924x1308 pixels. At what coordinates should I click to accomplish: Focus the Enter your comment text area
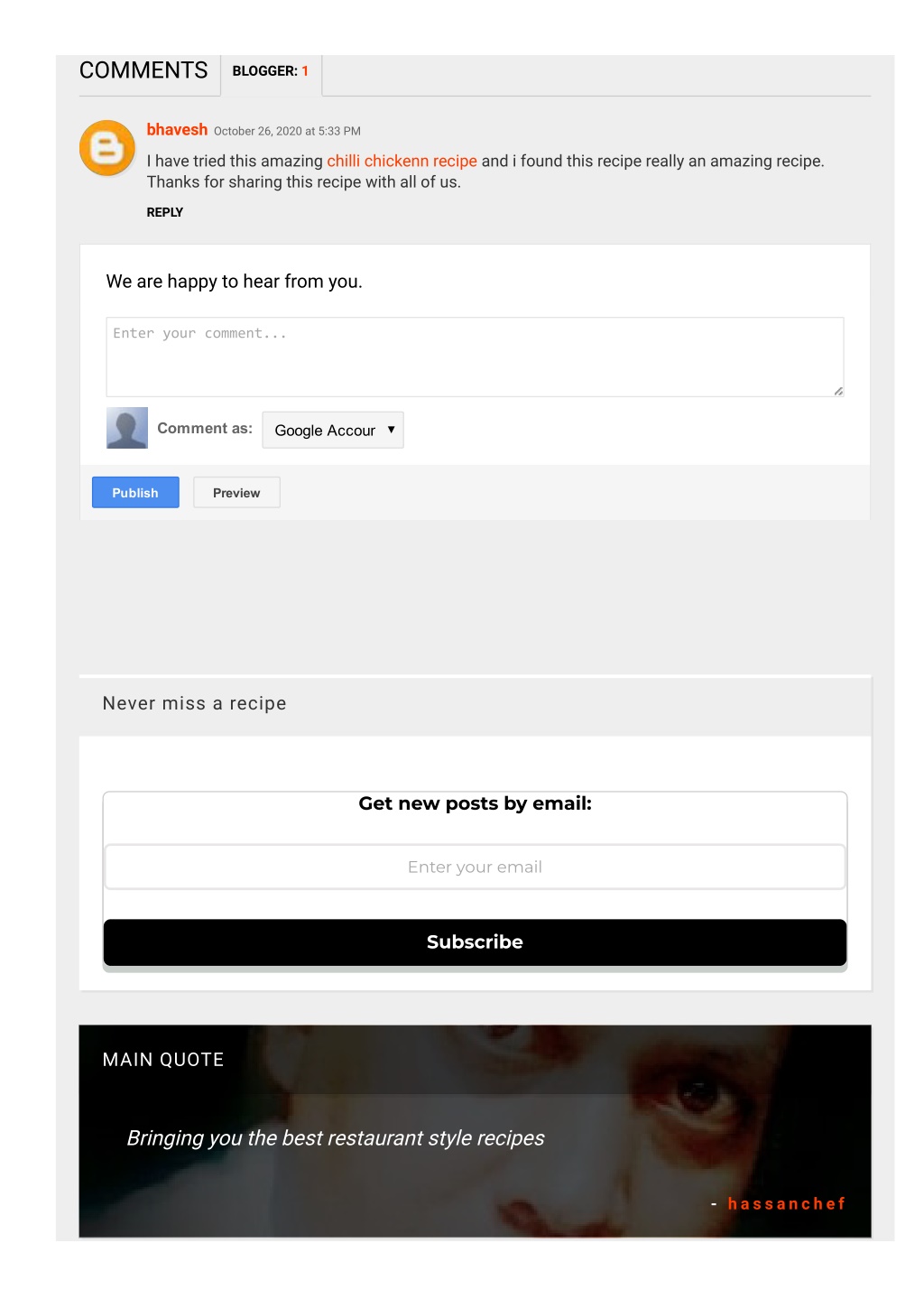point(475,357)
